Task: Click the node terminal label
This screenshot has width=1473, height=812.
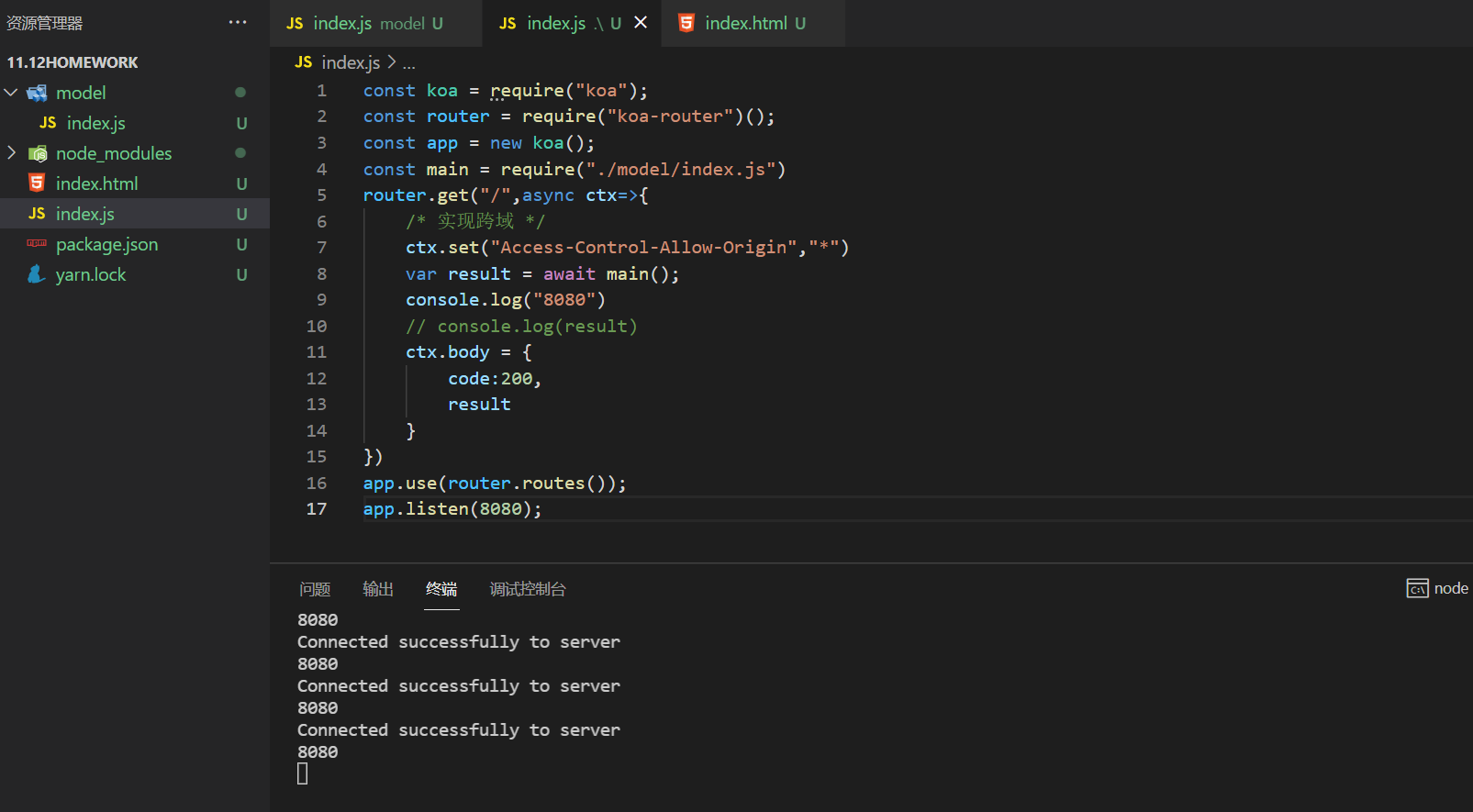Action: [1451, 588]
